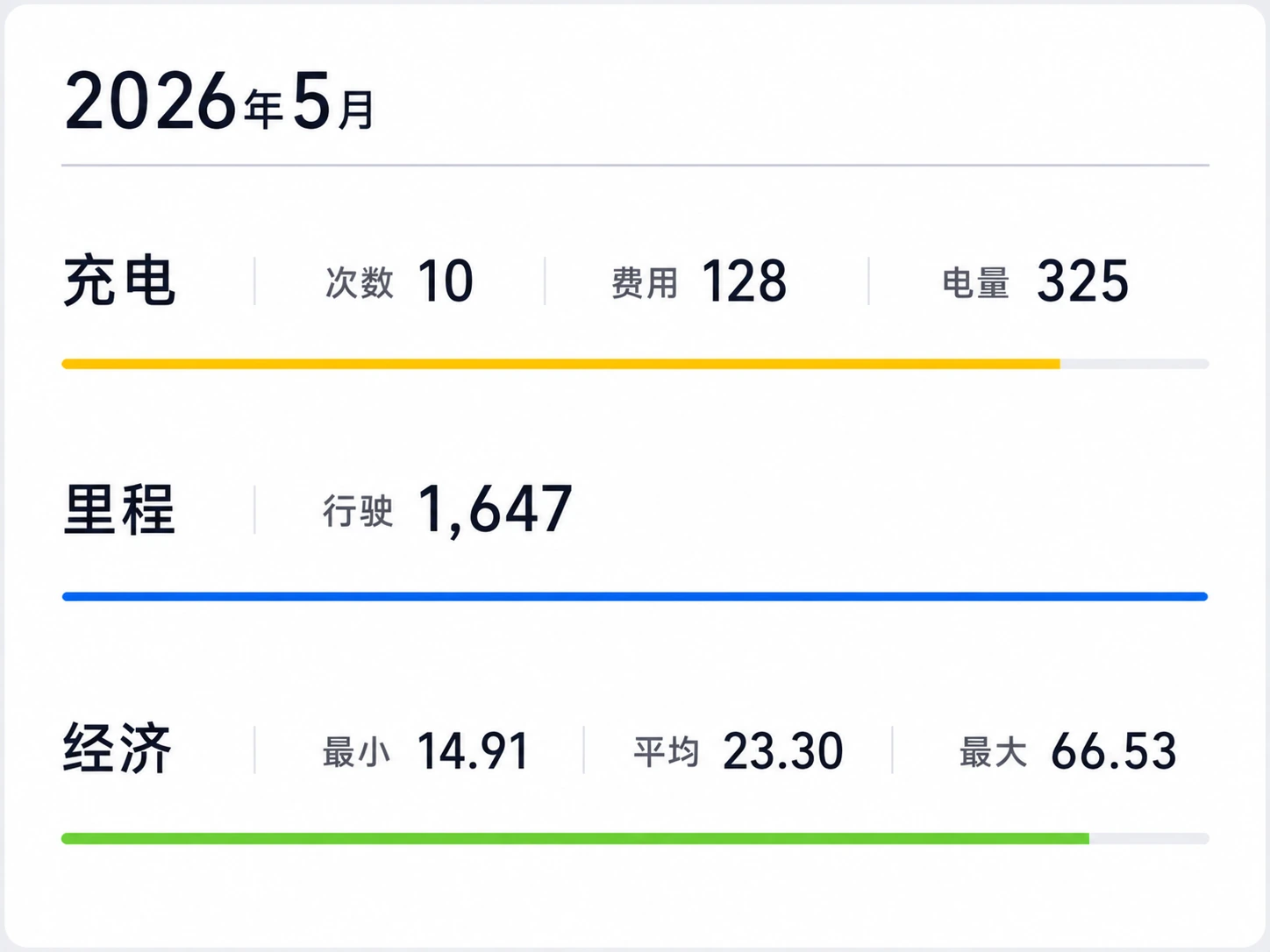Click the number 325 beside 电量
The height and width of the screenshot is (952, 1270).
point(1082,281)
